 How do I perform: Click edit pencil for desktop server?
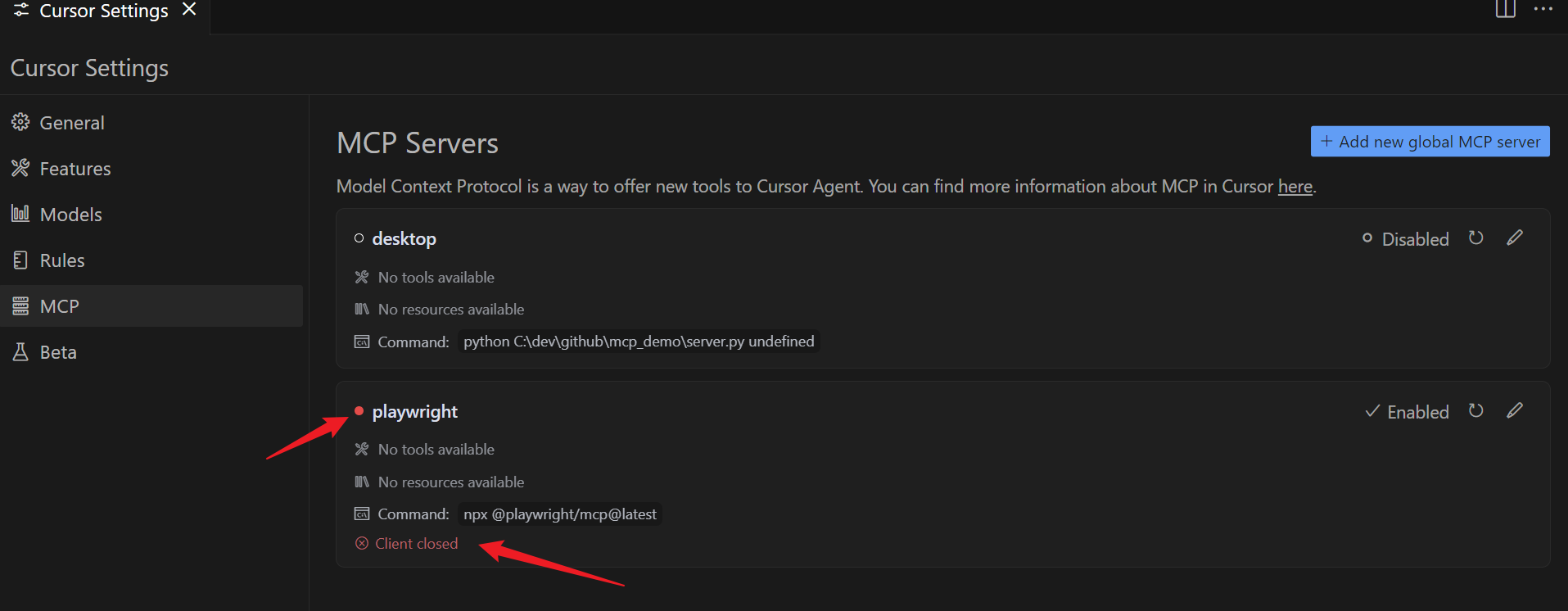(1515, 238)
